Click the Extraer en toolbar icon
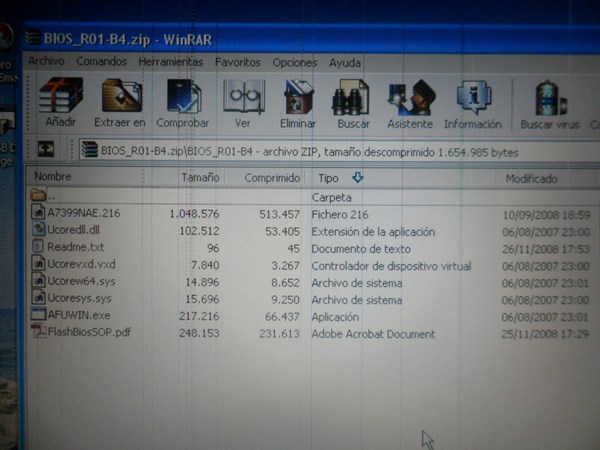 tap(122, 96)
